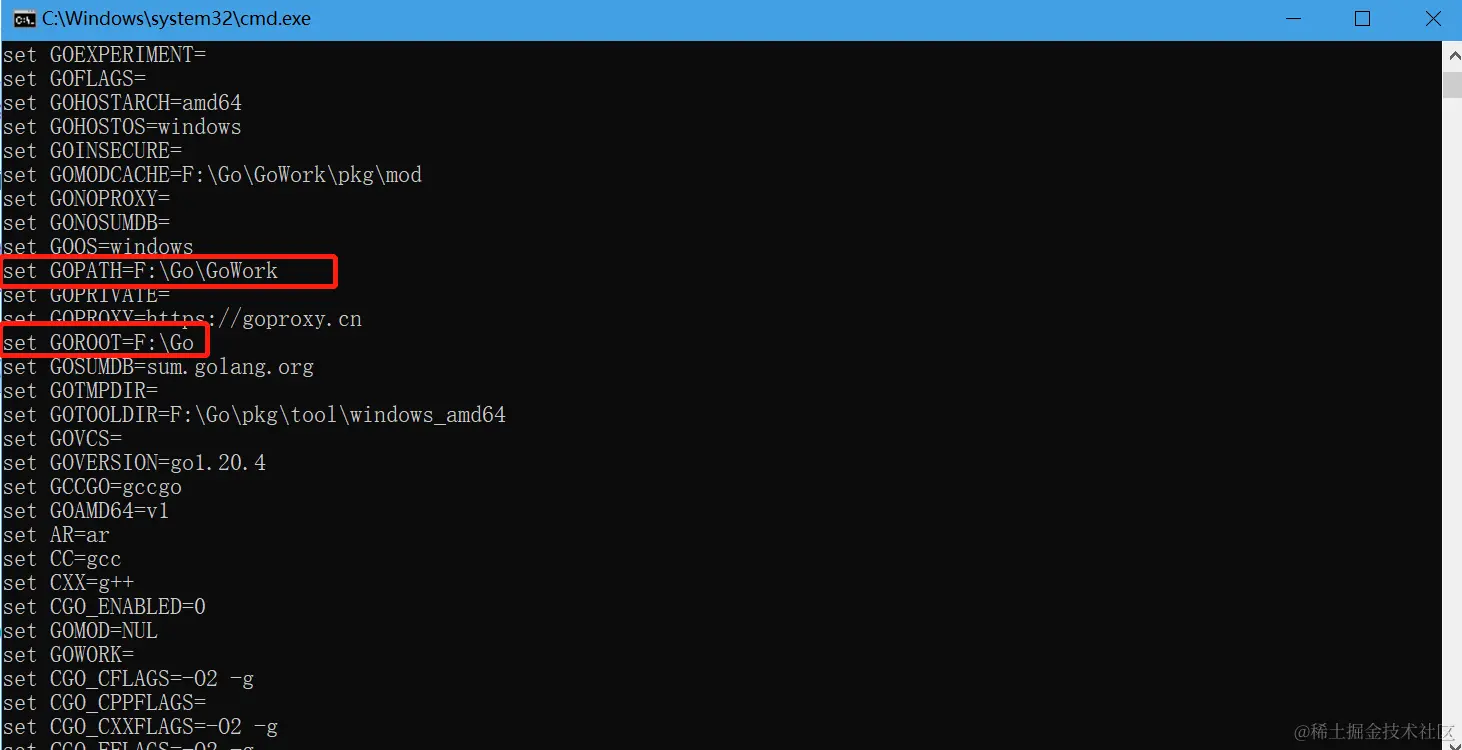
Task: Click the line set CGO_CFLAGS=-O2 -g
Action: click(128, 679)
